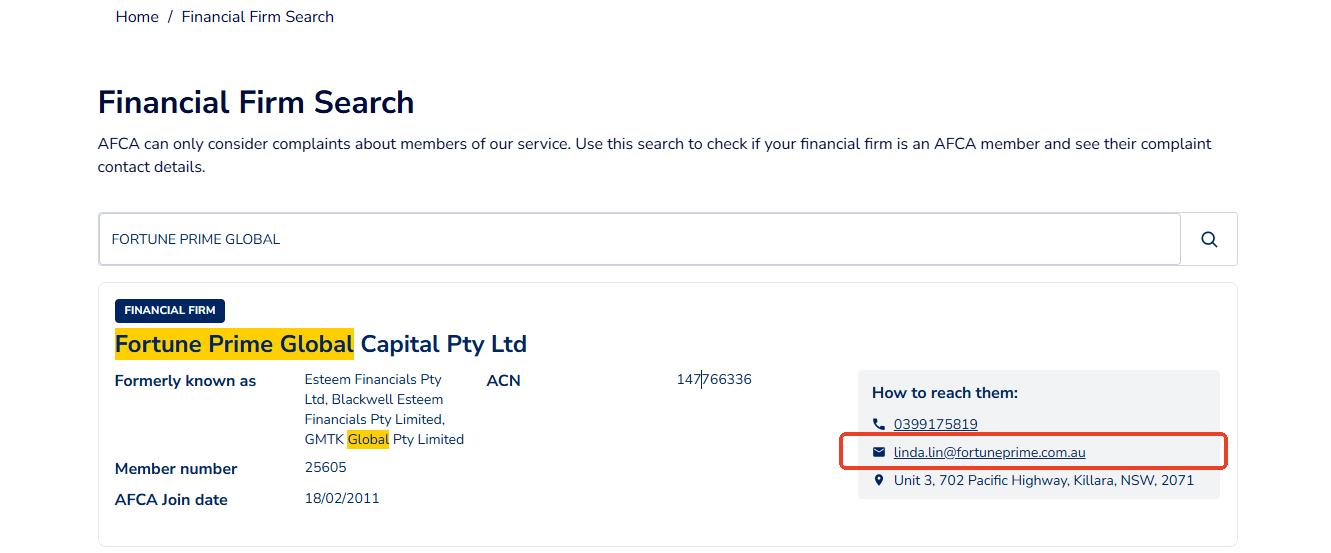
Task: Click the phone icon in contact box
Action: coord(879,424)
